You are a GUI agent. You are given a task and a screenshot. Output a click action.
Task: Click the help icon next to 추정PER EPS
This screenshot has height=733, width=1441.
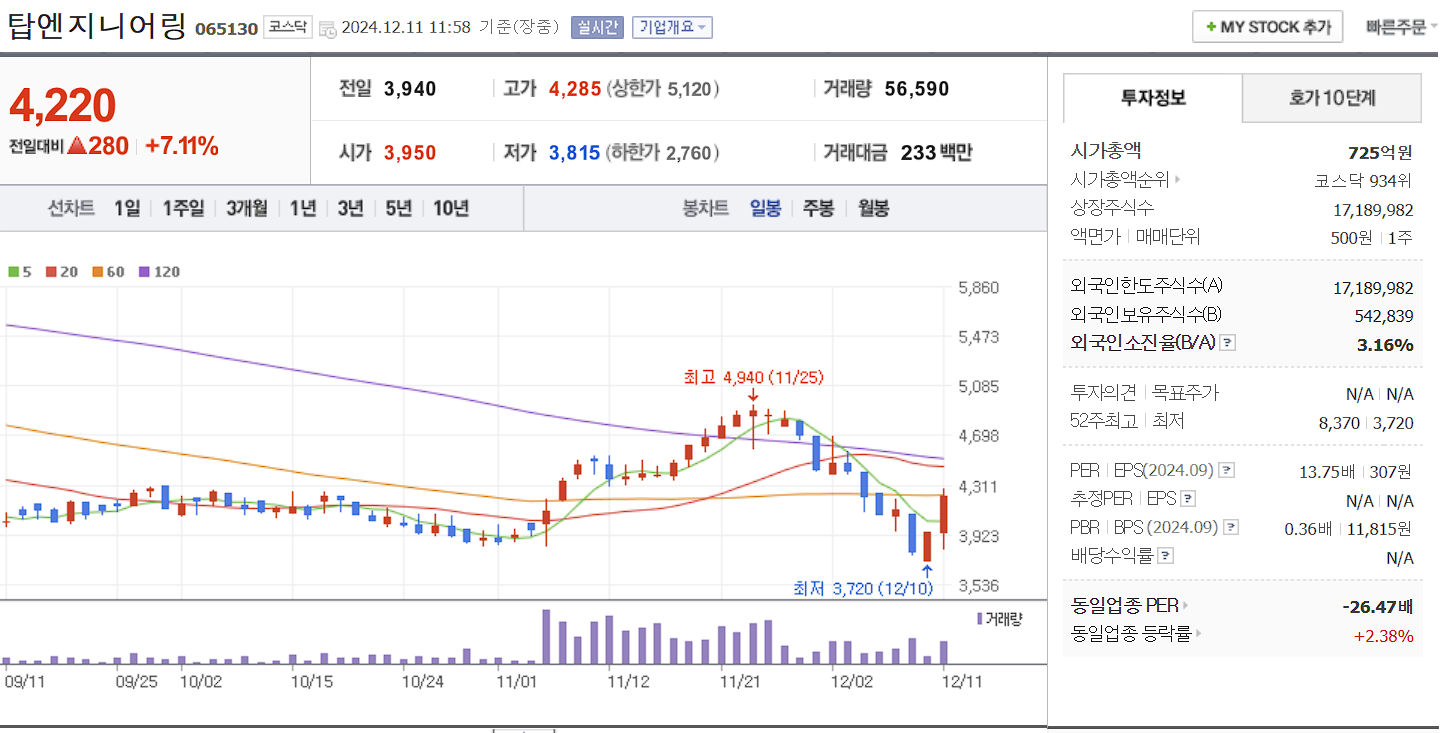(1187, 498)
